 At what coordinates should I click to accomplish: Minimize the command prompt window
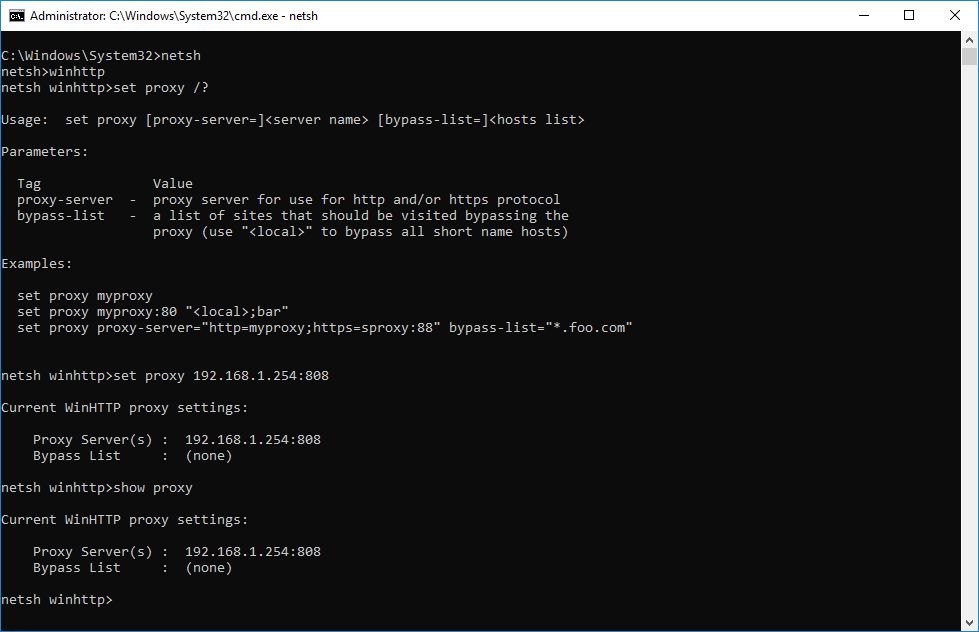[863, 15]
